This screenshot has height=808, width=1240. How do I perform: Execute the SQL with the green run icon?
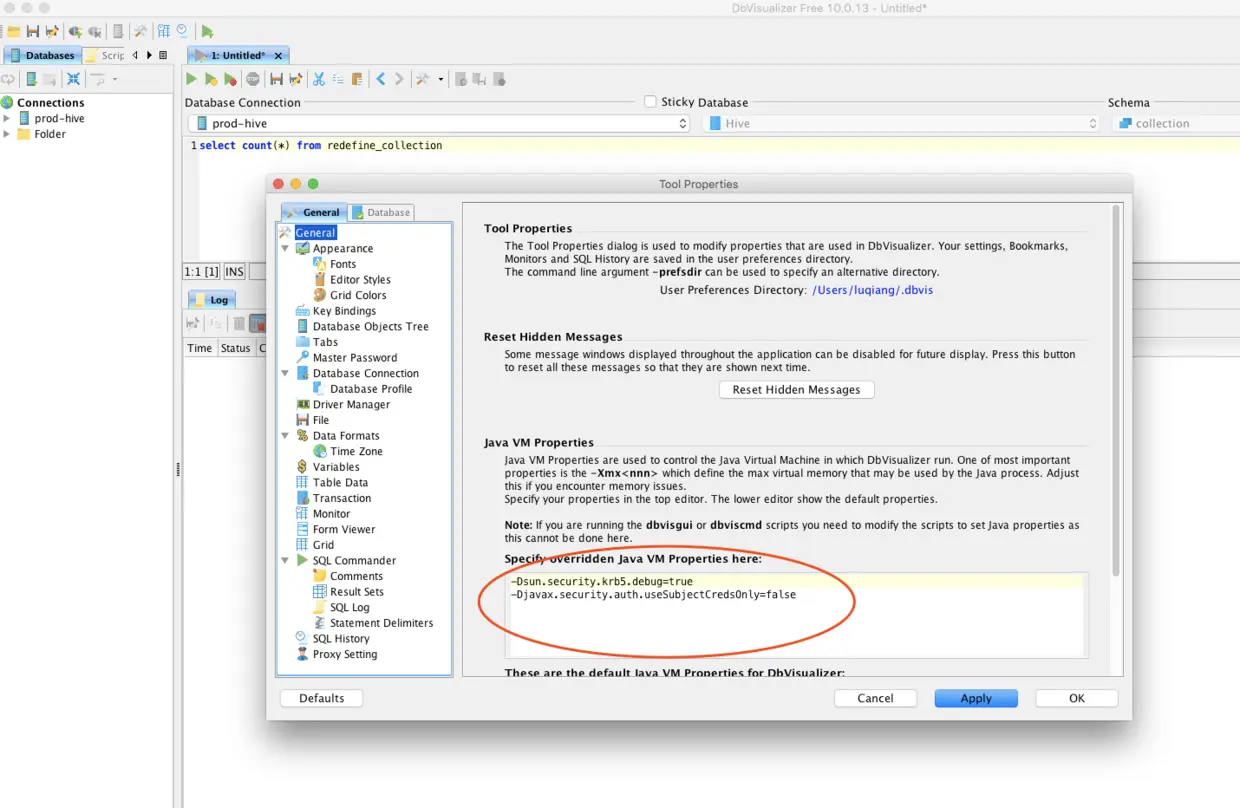click(191, 79)
